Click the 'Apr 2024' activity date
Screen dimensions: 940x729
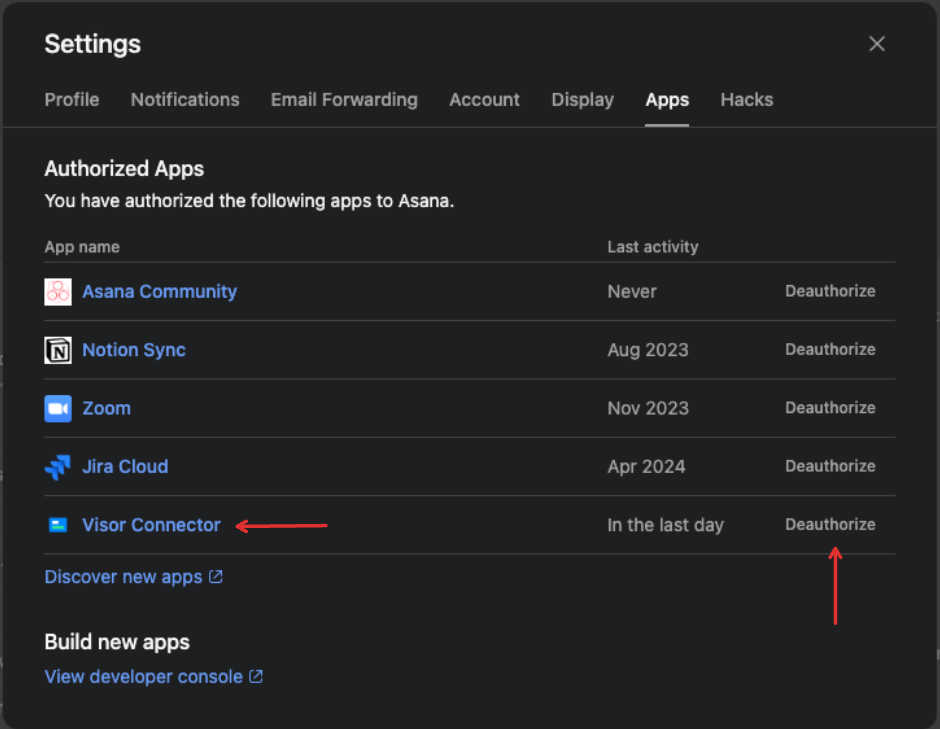tap(646, 466)
